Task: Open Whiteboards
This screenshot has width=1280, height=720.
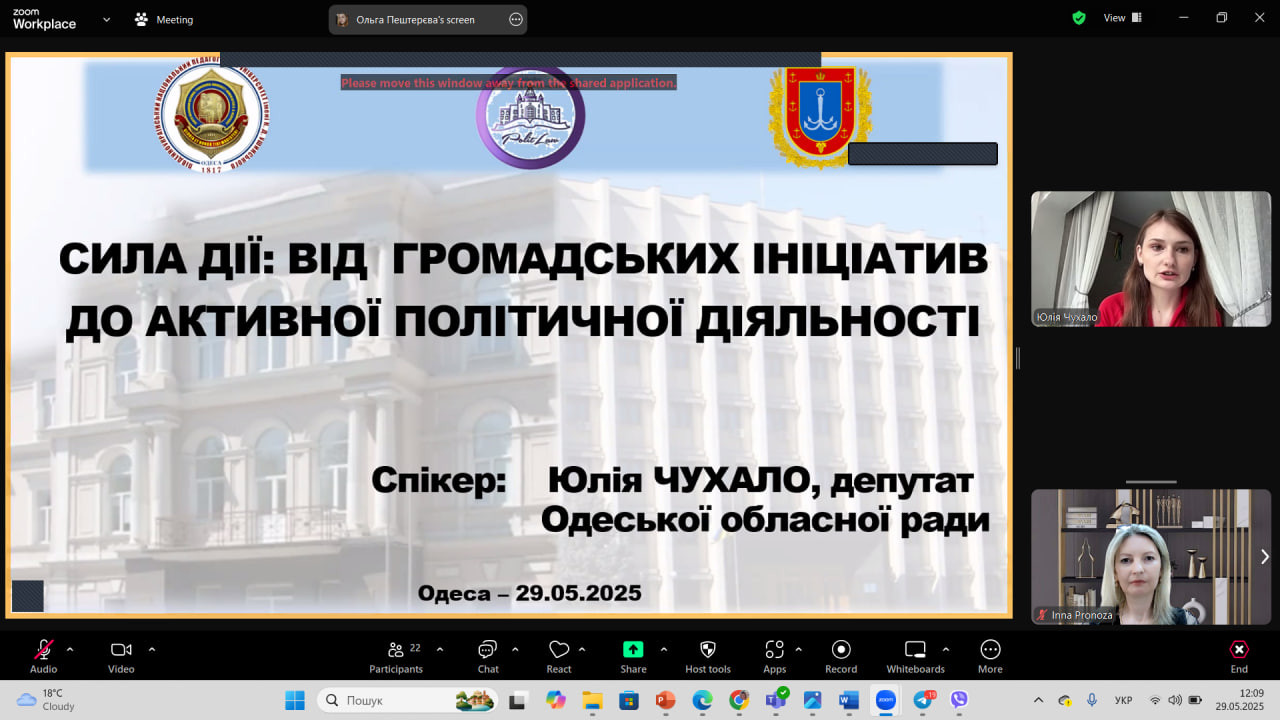Action: coord(915,656)
